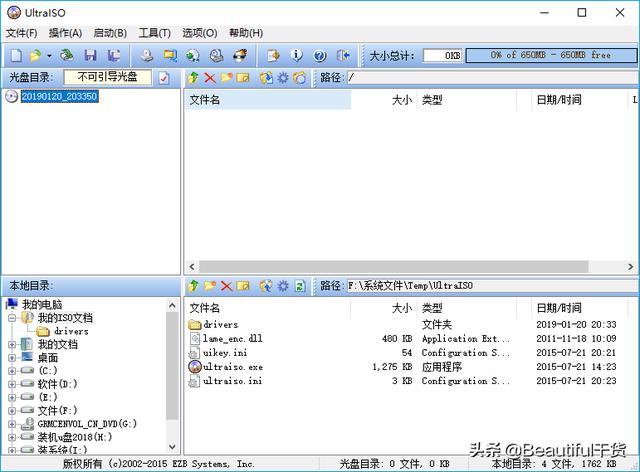Screen dimensions: 640x472
Task: Click the Save floppy disk icon
Action: [90, 55]
